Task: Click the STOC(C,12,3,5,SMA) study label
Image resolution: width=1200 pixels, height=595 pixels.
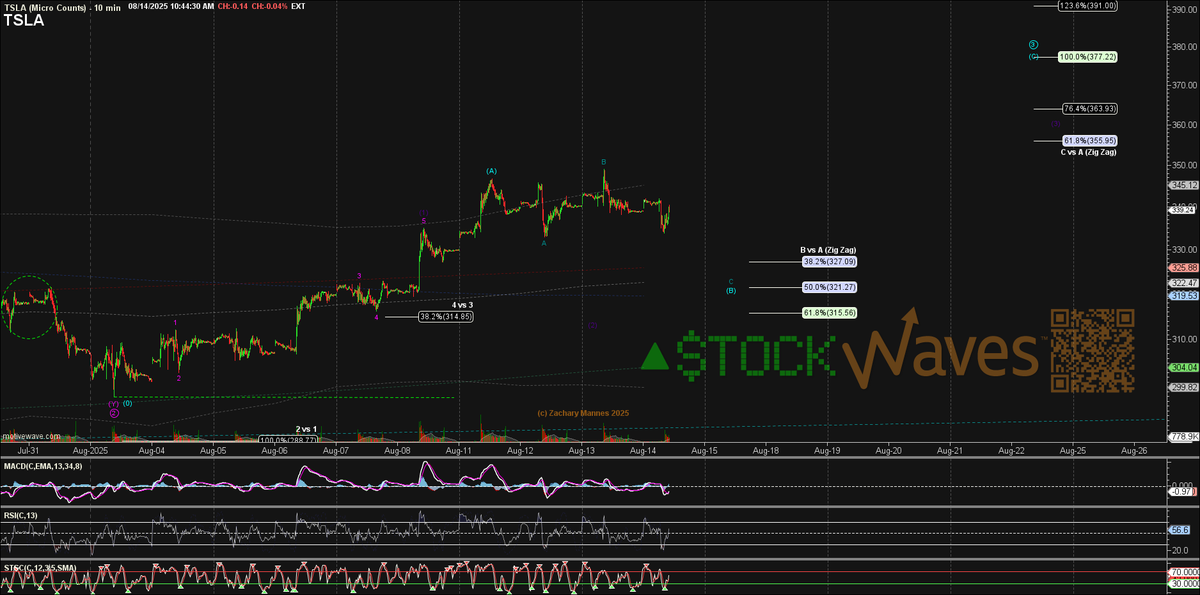Action: 40,567
